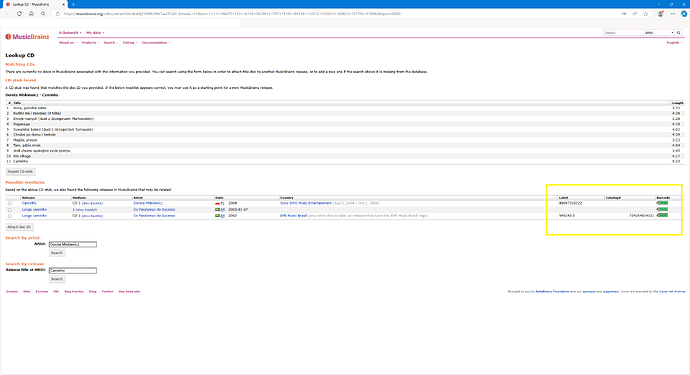Reload the page with the refresh icon
Screen dimensions: 690x375
[19, 14]
